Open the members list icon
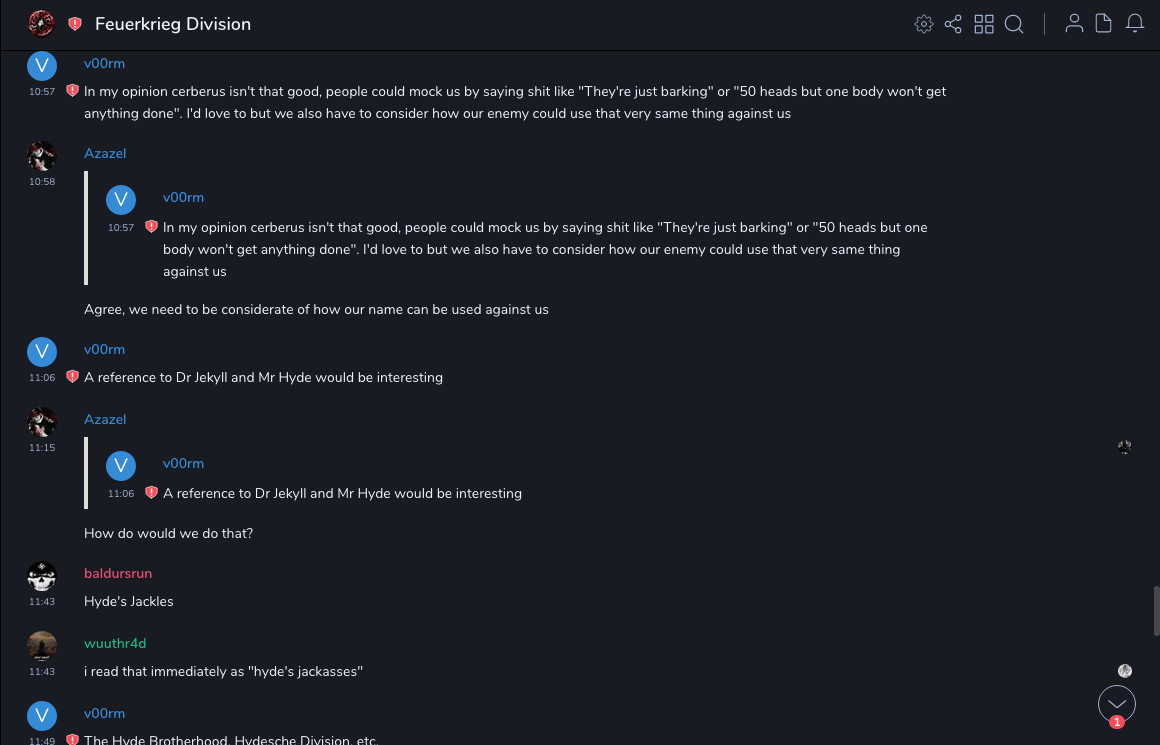 pos(1074,24)
